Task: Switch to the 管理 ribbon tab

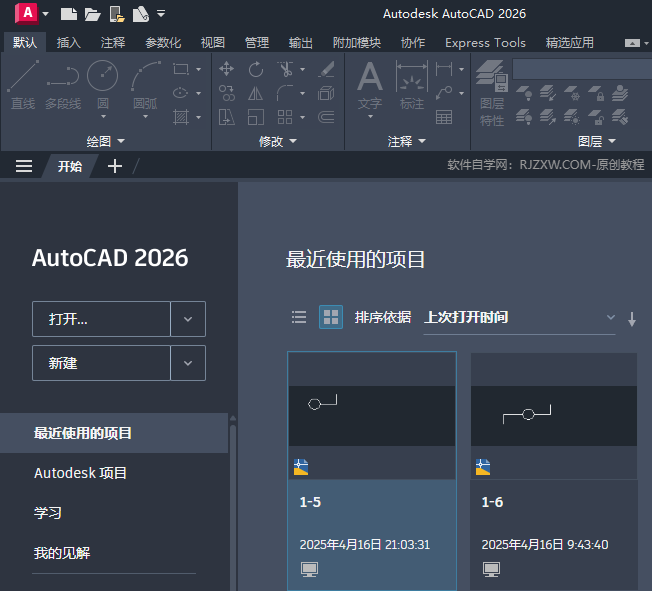Action: [257, 42]
